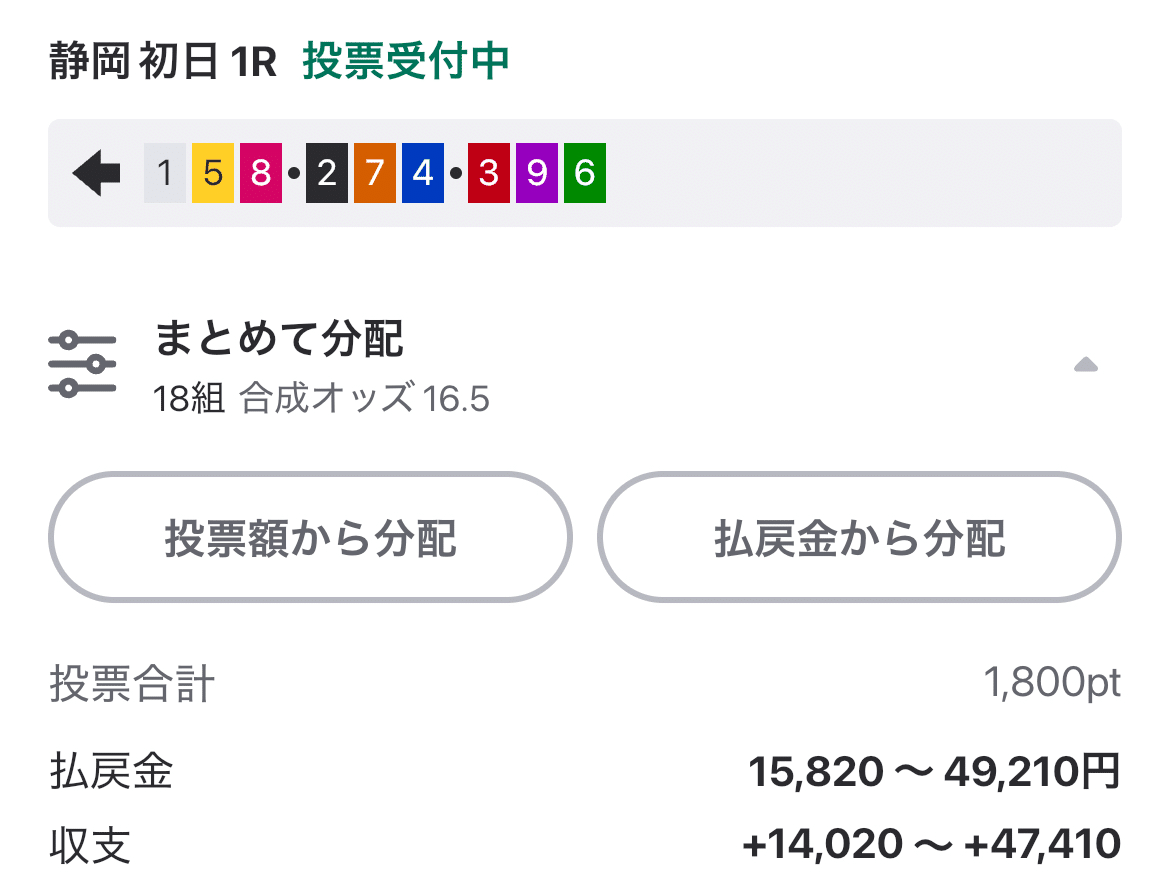Toggle the purple racer 9 selection
Viewport: 1170px width, 886px height.
538,172
